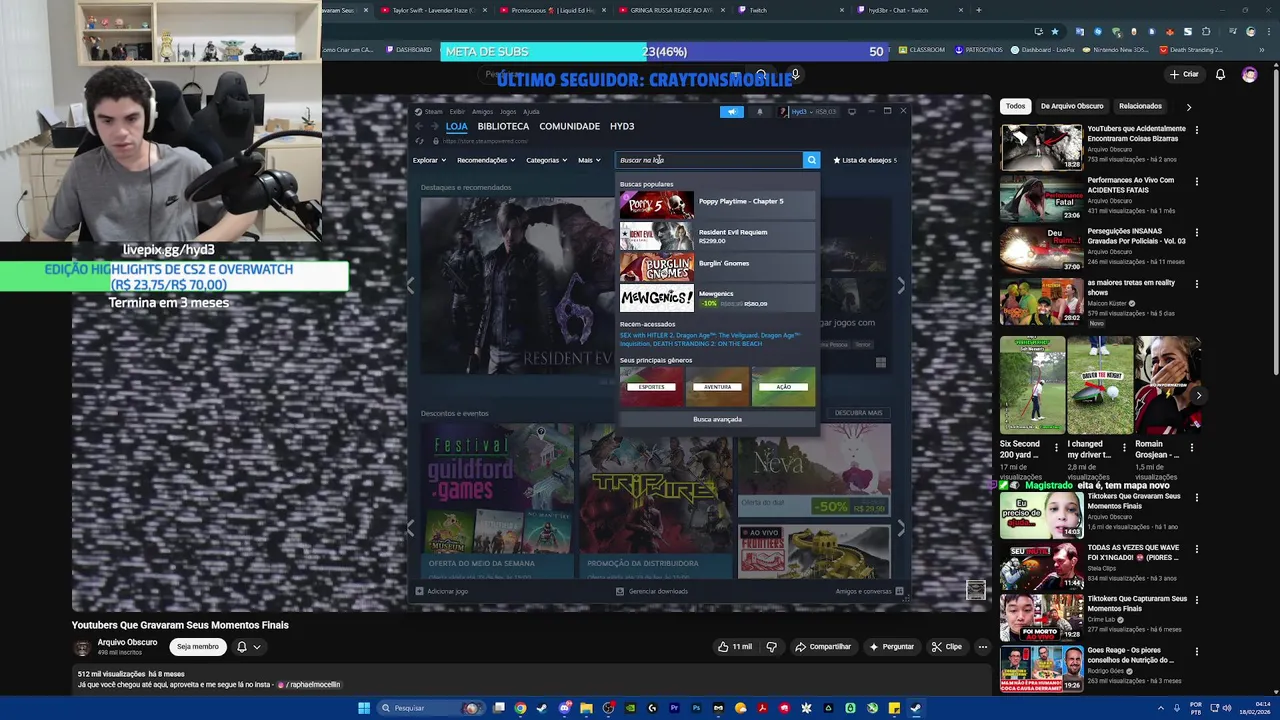Viewport: 1280px width, 720px height.
Task: Click the Compartilhar button
Action: tap(822, 647)
